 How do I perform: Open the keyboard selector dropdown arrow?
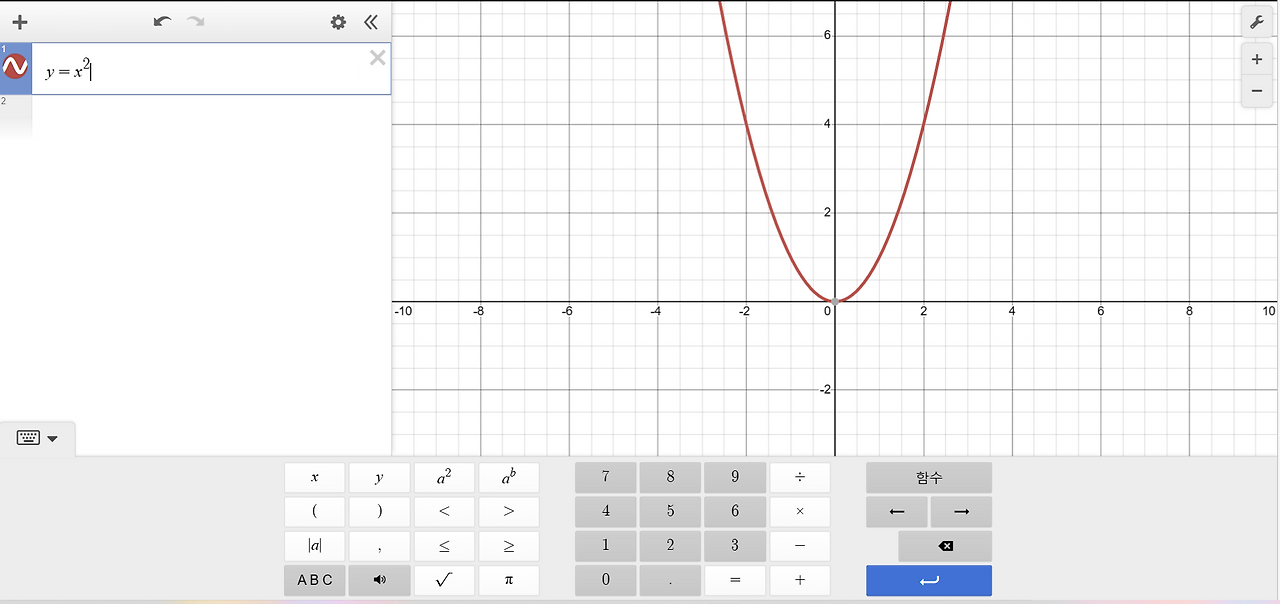click(53, 438)
